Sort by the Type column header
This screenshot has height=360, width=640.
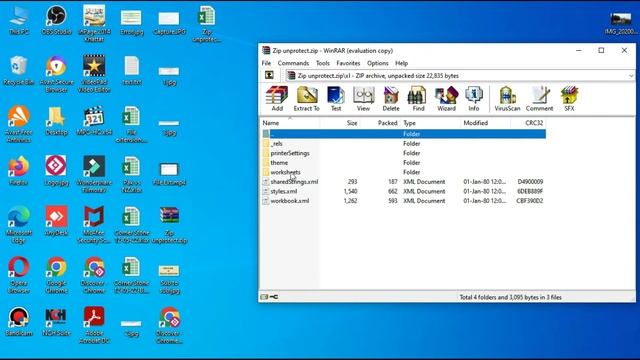431,123
